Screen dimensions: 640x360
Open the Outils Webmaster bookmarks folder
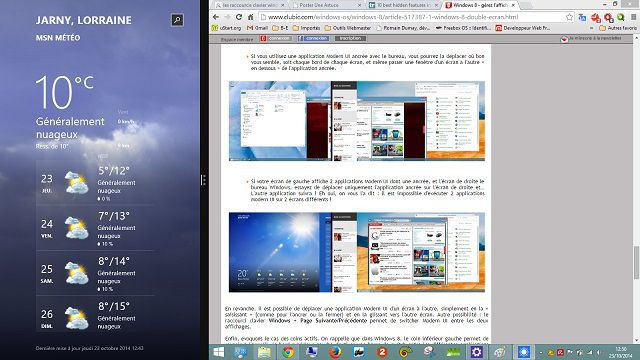tap(348, 28)
